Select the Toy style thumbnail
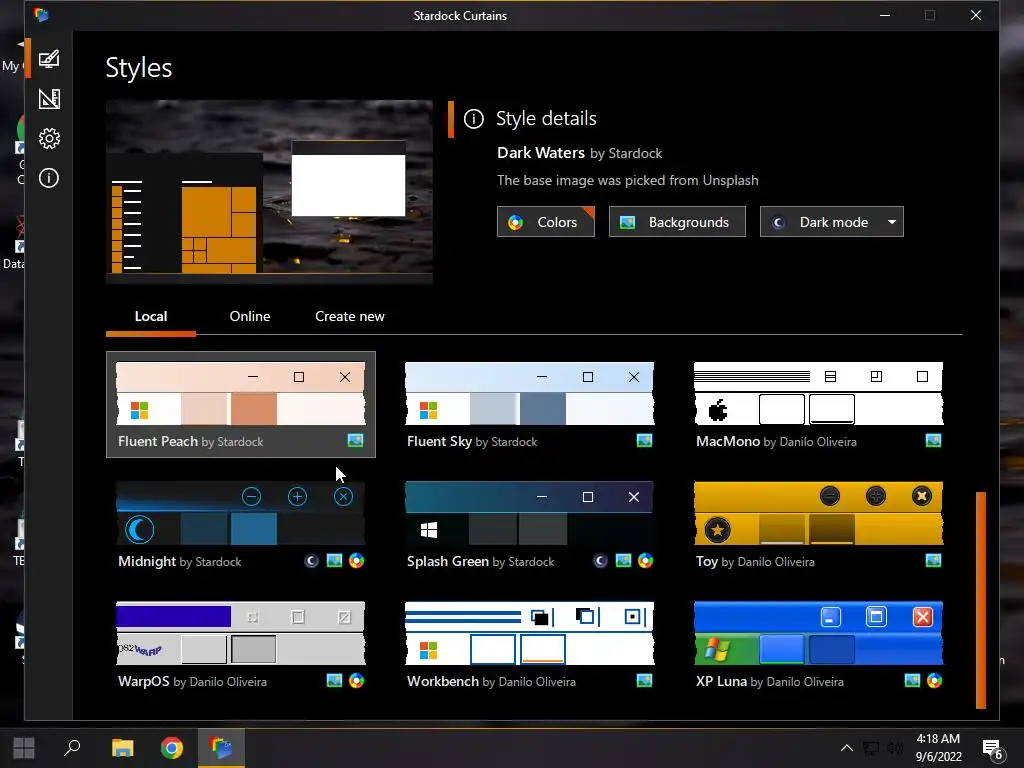Image resolution: width=1024 pixels, height=768 pixels. (818, 513)
